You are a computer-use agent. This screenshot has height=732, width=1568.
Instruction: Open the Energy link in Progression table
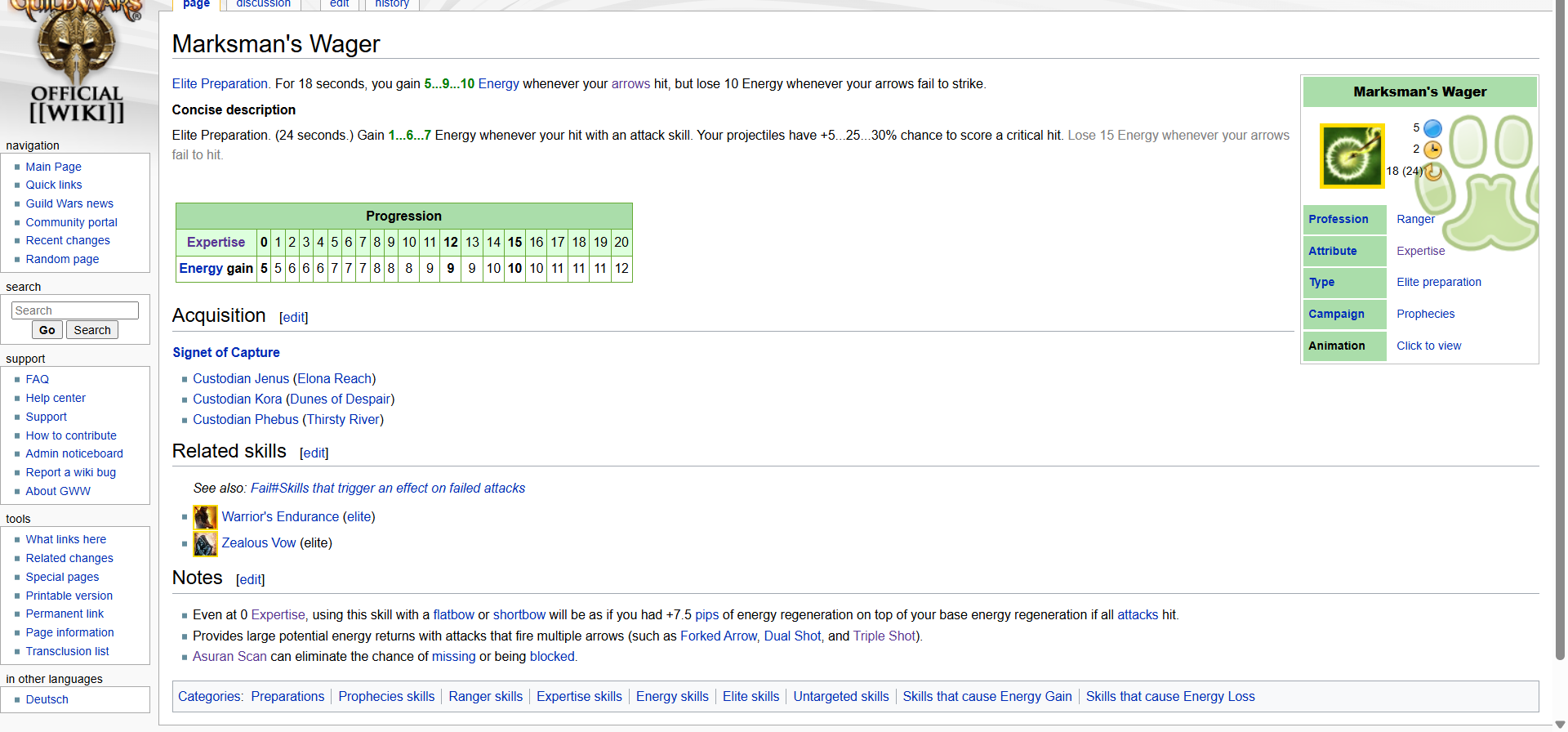pyautogui.click(x=201, y=269)
